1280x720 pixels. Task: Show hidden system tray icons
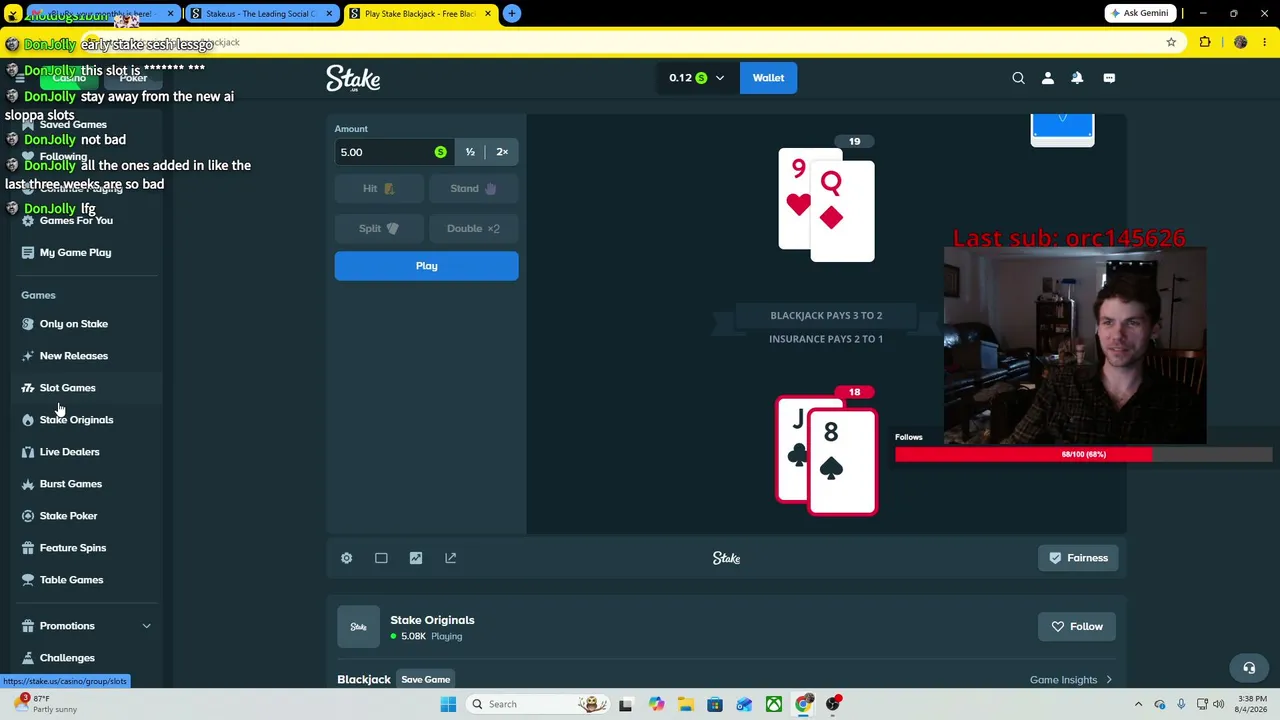(x=1138, y=704)
